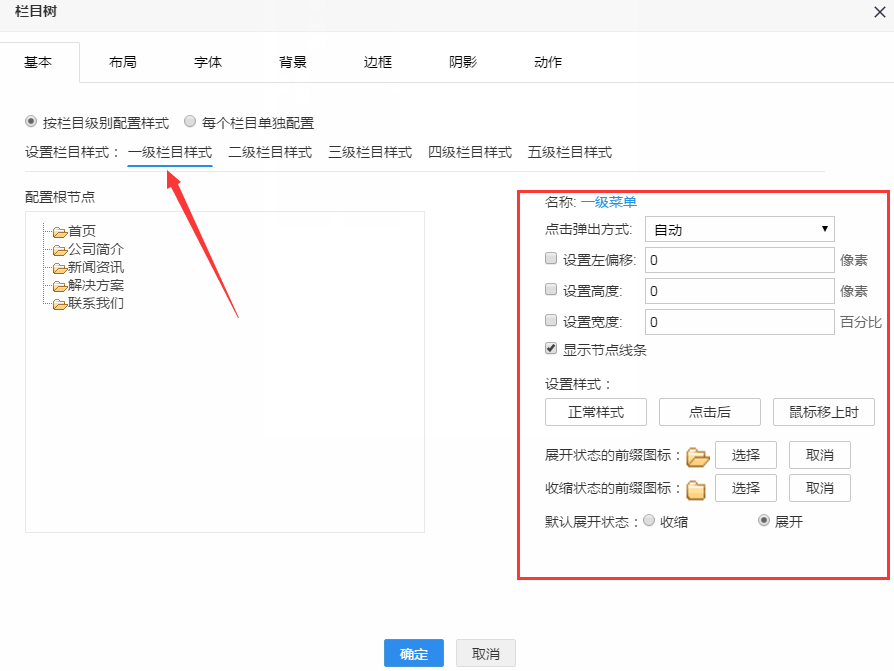Switch to the 布局 tab

pos(123,62)
